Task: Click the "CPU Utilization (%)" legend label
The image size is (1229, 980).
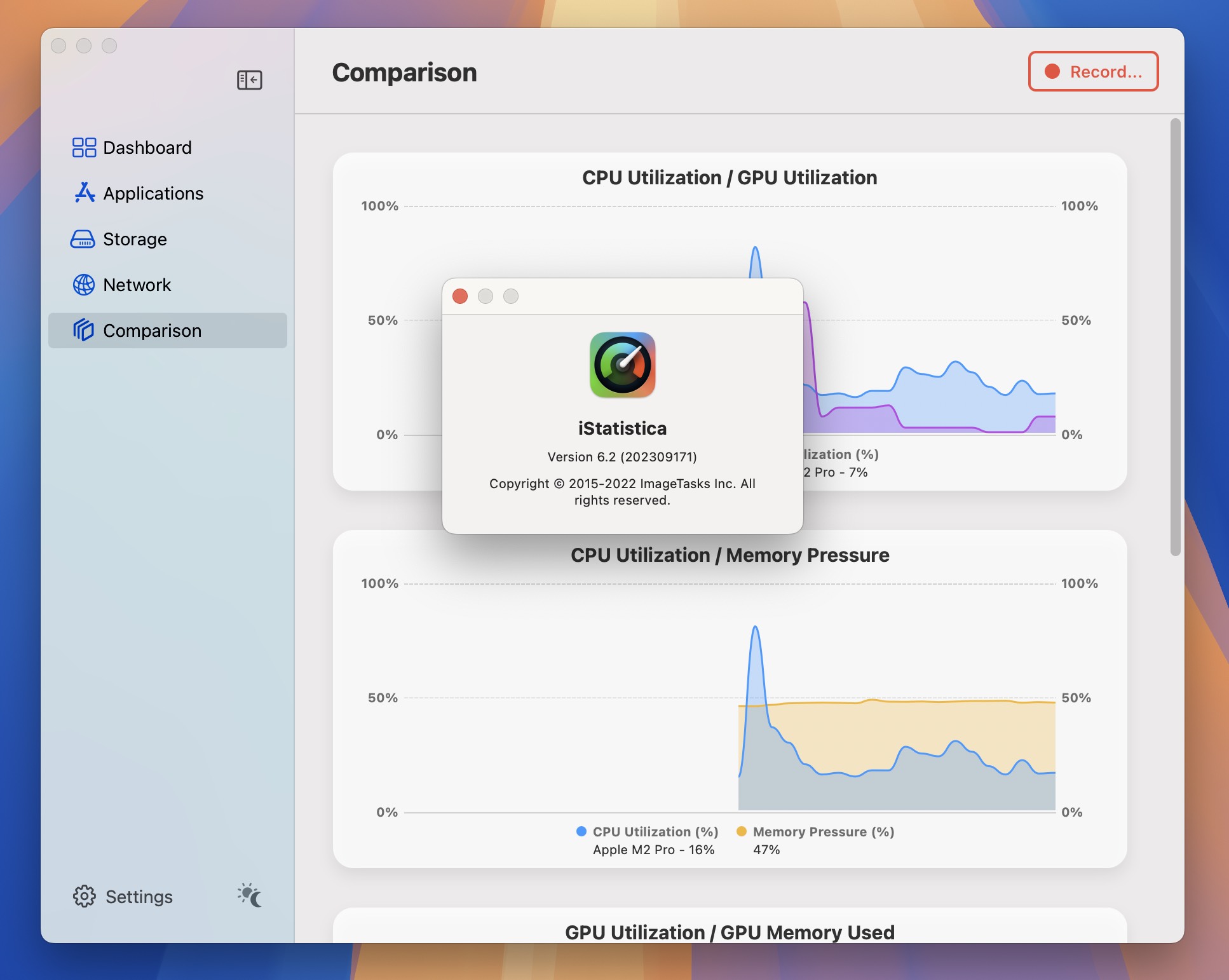Action: (656, 832)
